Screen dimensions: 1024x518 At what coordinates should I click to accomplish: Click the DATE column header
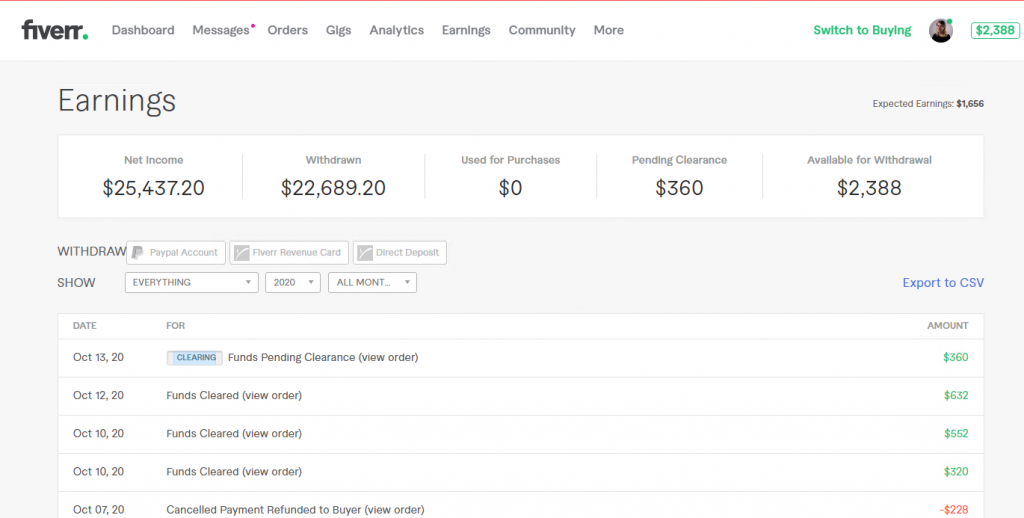[x=85, y=325]
